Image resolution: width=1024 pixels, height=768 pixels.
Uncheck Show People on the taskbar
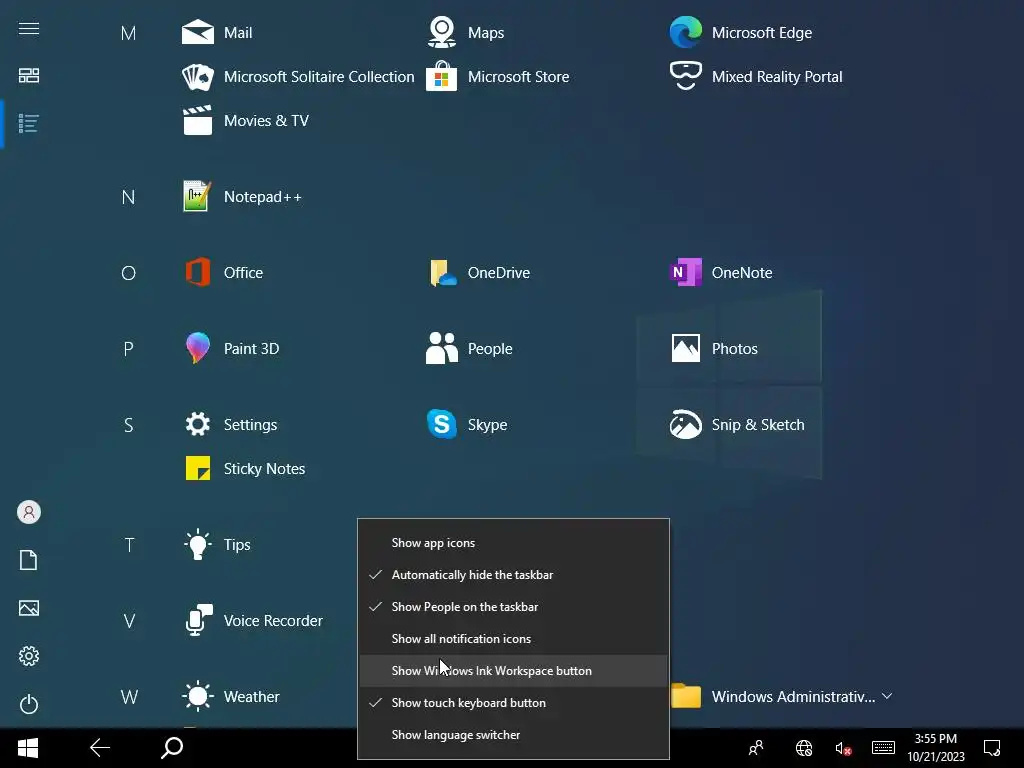click(513, 607)
